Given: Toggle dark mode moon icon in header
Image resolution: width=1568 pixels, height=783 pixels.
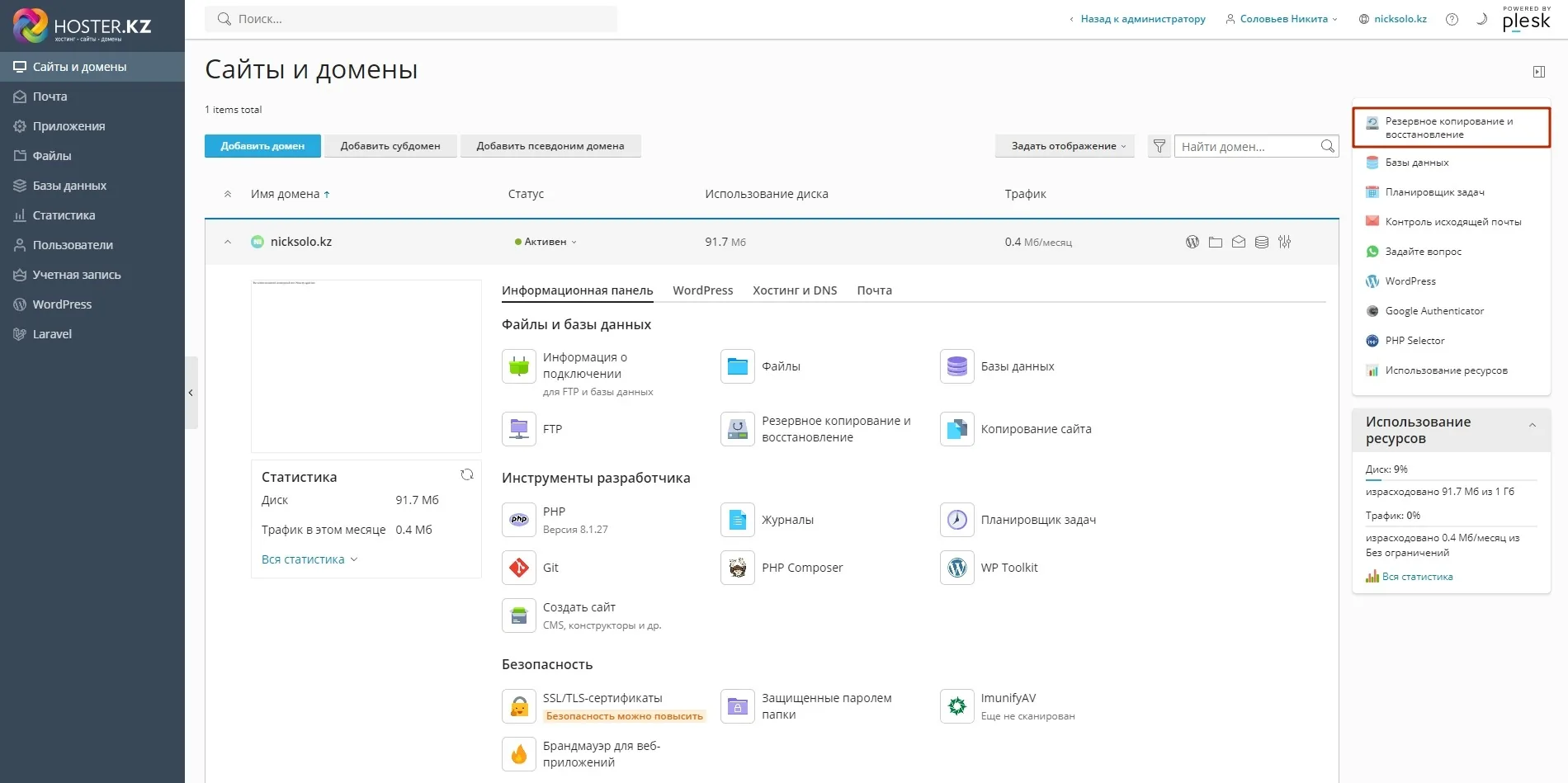Looking at the screenshot, I should 1481,19.
